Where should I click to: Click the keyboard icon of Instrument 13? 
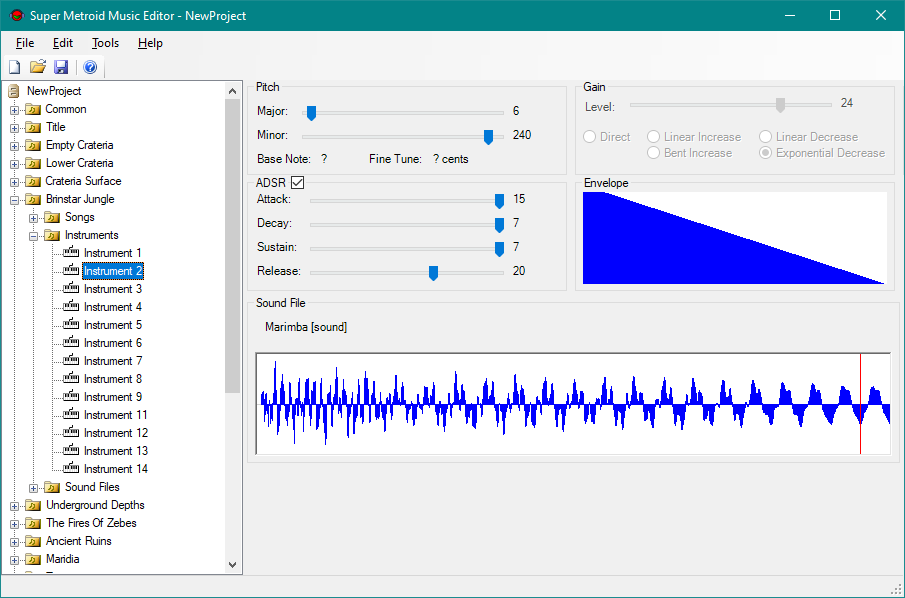pos(71,450)
